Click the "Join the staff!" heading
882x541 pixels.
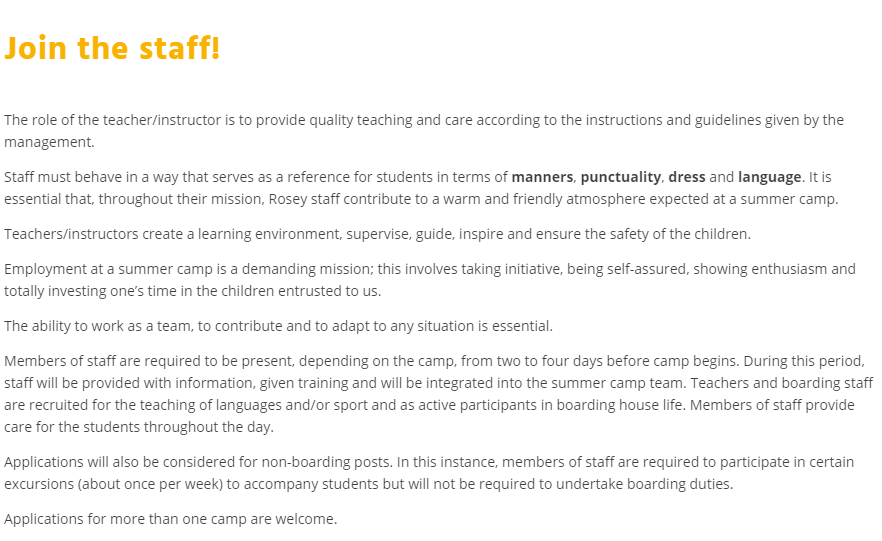tap(112, 48)
